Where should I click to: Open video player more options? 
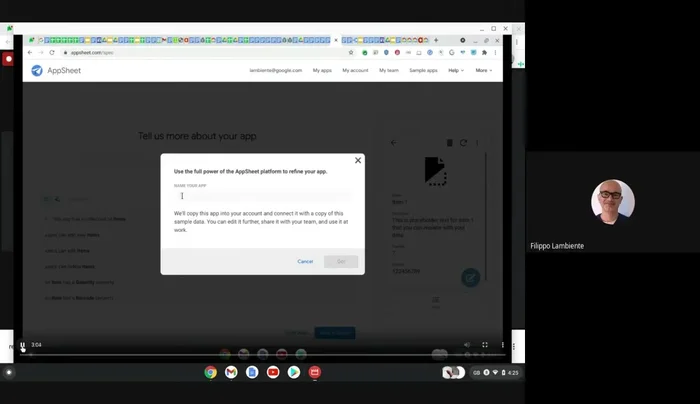[x=503, y=345]
